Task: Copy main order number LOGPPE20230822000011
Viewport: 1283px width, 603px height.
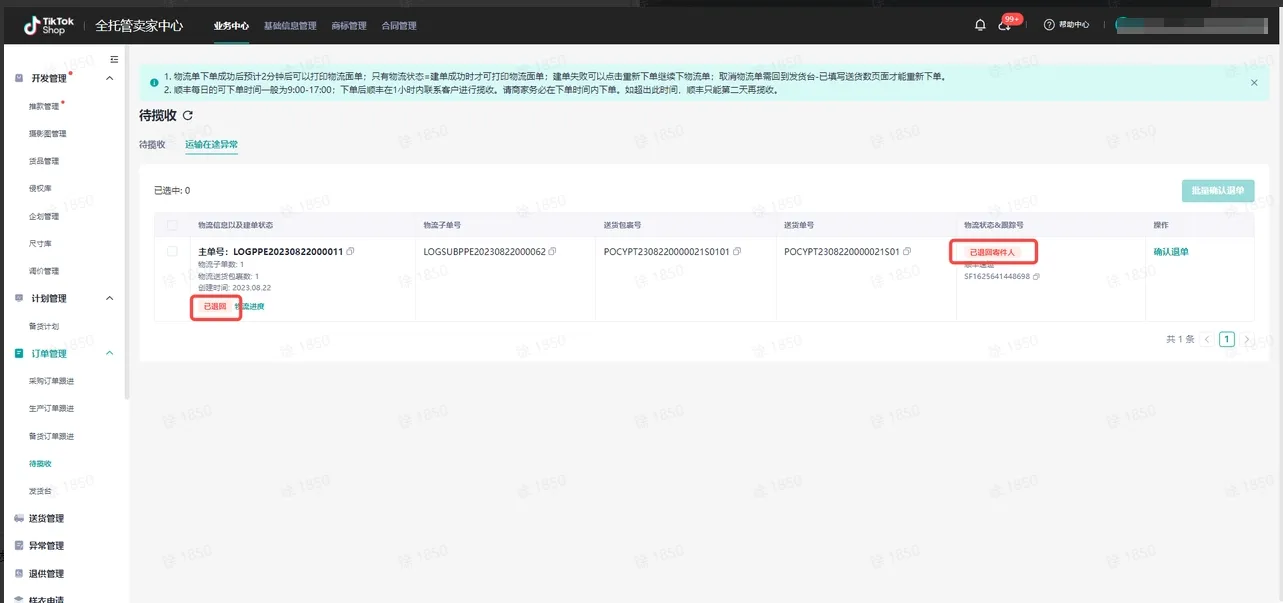Action: coord(350,251)
